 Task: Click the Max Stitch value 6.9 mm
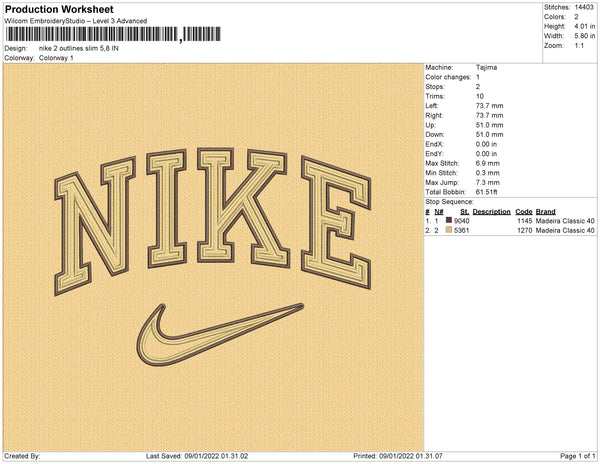pos(488,163)
